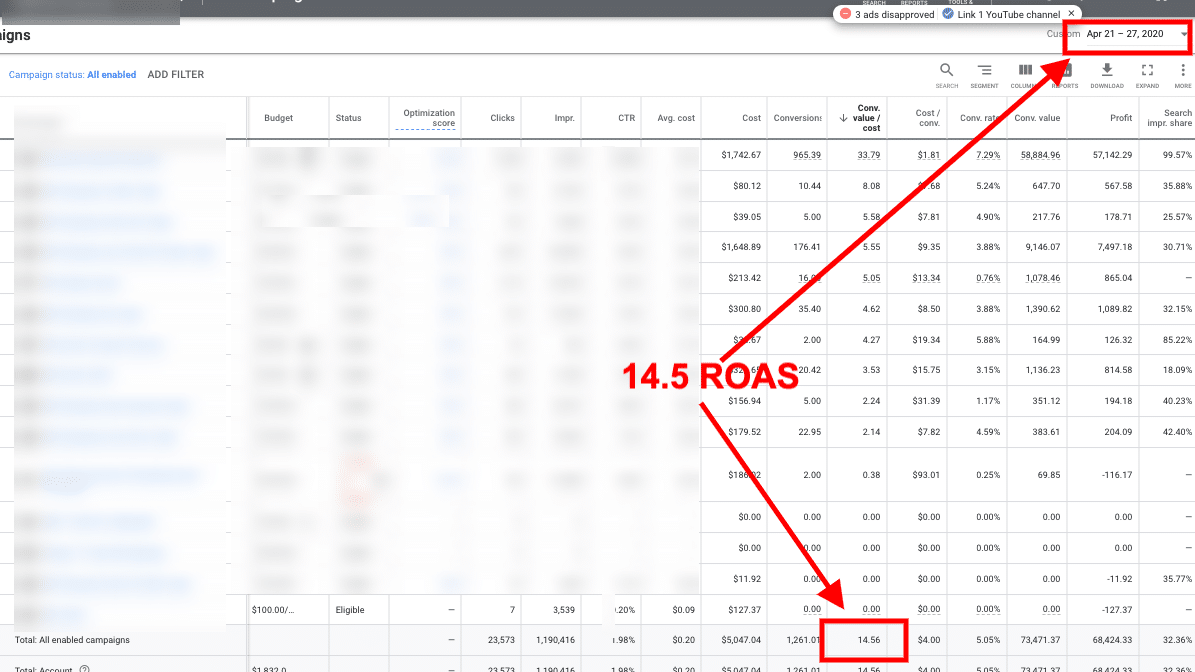
Task: Open the Apr 21 – 27, 2020 date picker
Action: click(x=1130, y=34)
